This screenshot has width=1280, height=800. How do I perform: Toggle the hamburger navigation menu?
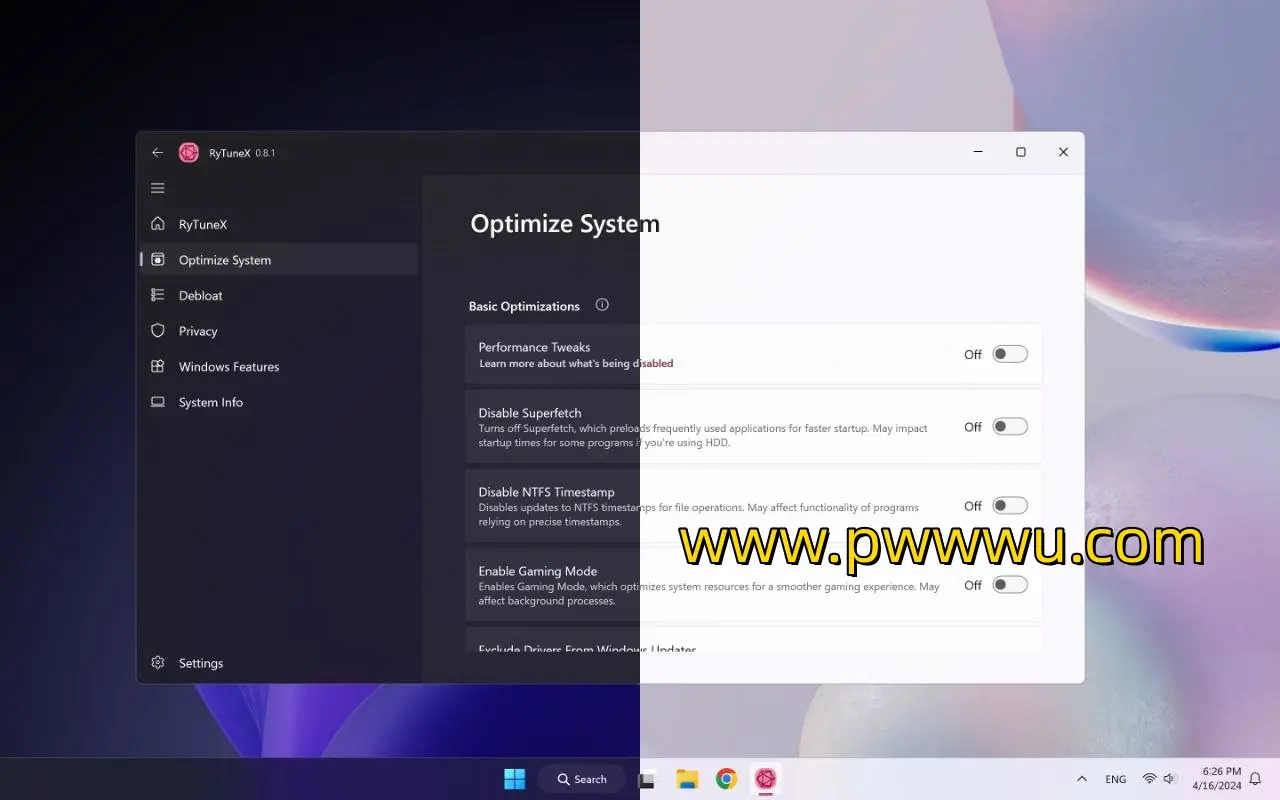(157, 188)
